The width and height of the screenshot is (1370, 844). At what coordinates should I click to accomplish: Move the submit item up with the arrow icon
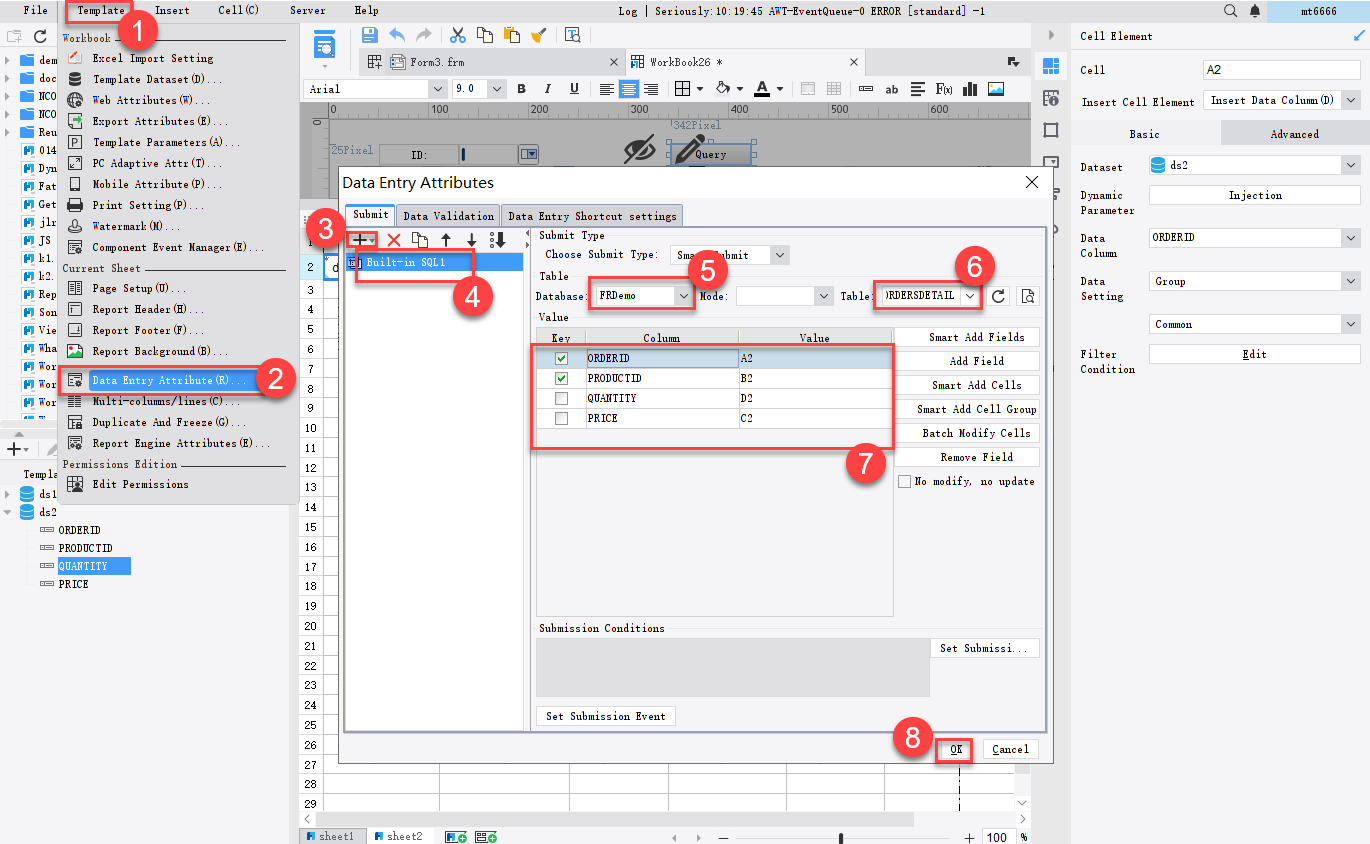447,240
